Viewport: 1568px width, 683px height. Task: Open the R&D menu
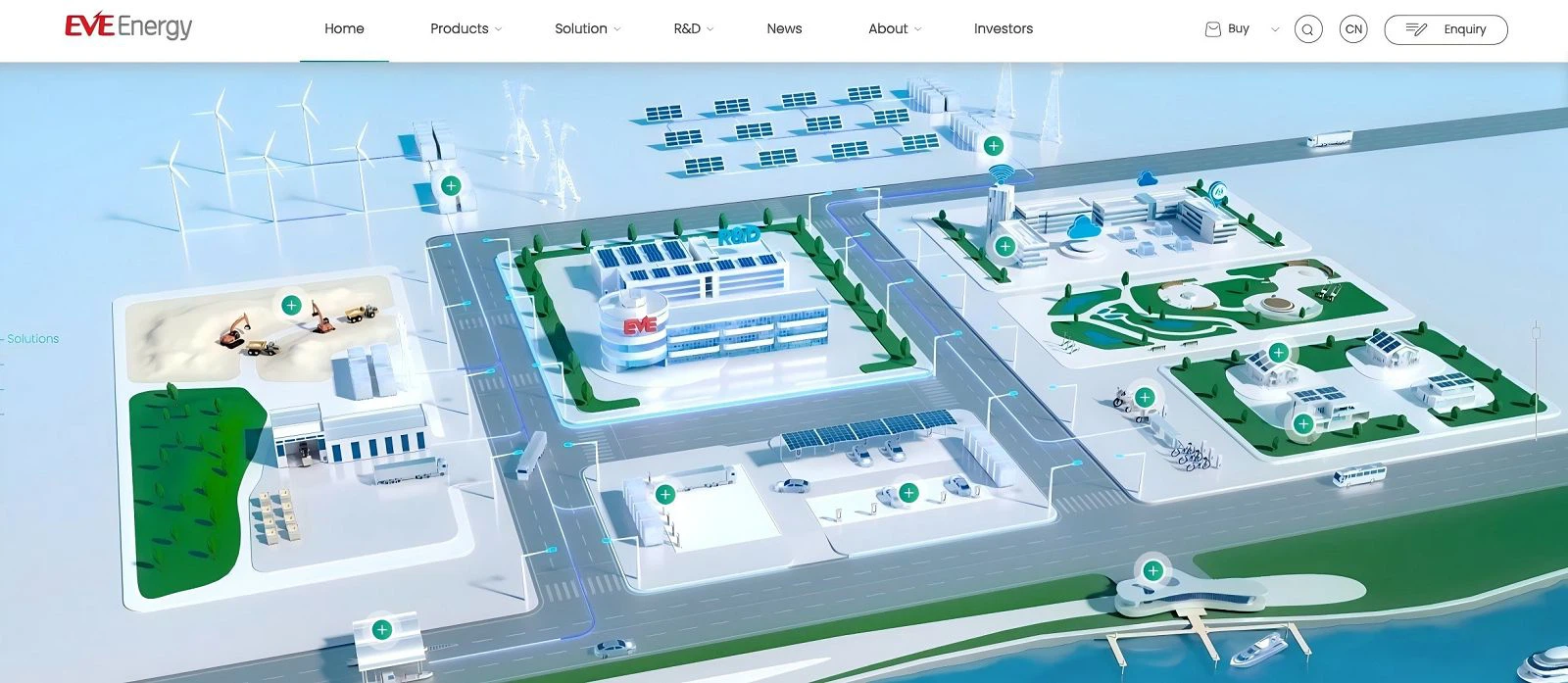coord(687,28)
